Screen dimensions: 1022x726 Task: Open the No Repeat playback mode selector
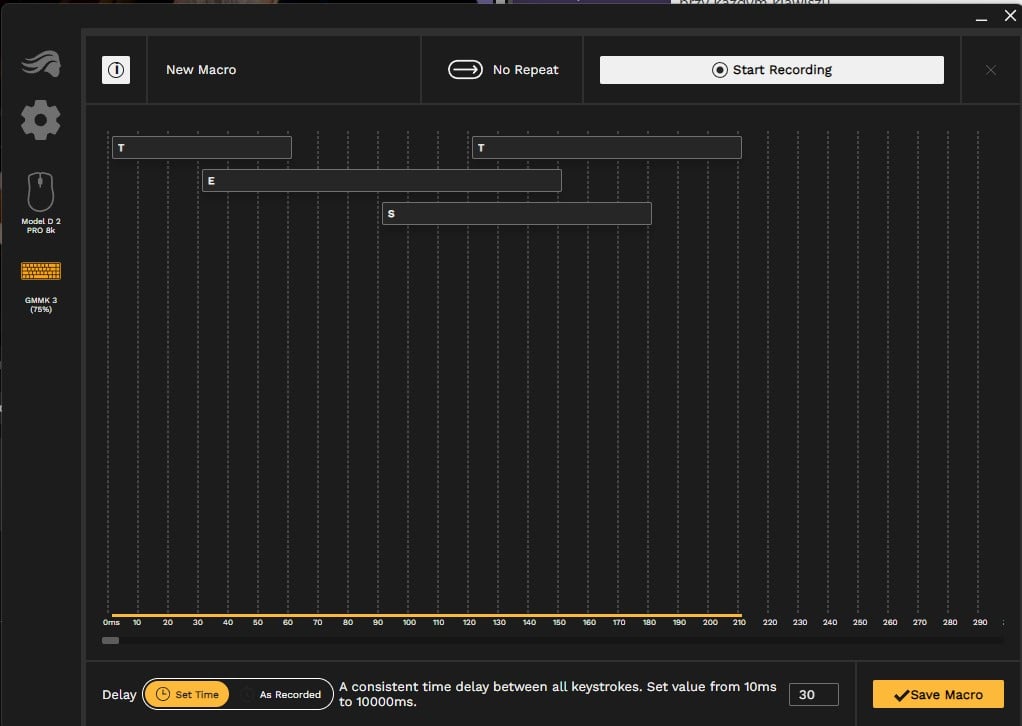(x=503, y=70)
